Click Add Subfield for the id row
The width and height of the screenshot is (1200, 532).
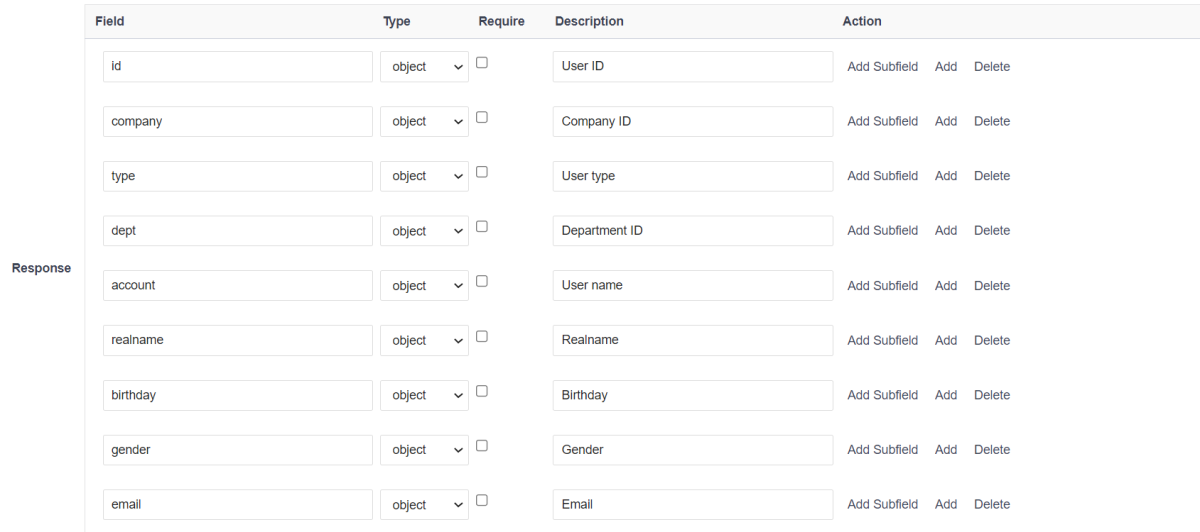click(x=882, y=67)
